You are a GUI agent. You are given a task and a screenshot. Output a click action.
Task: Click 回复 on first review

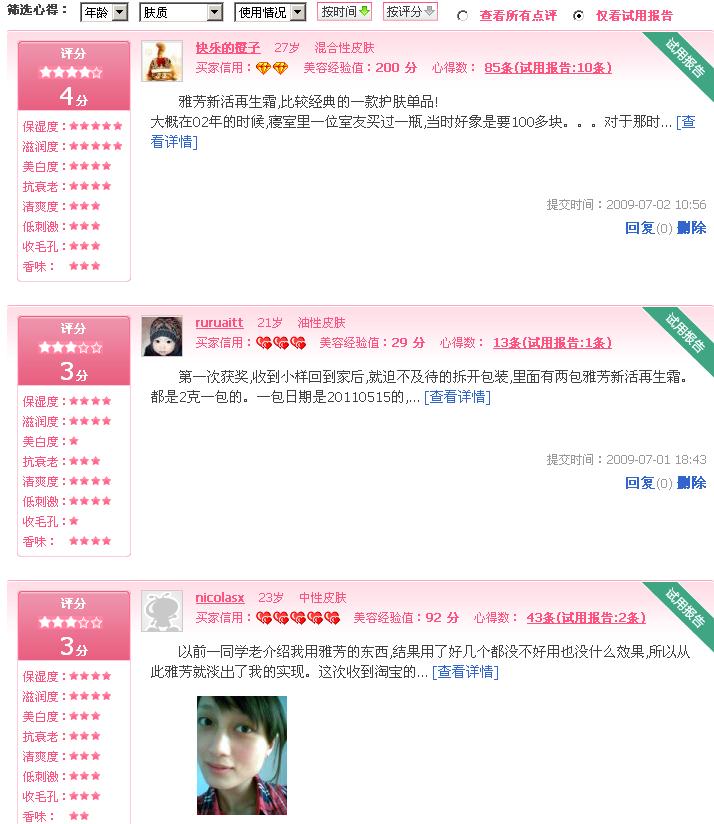639,228
